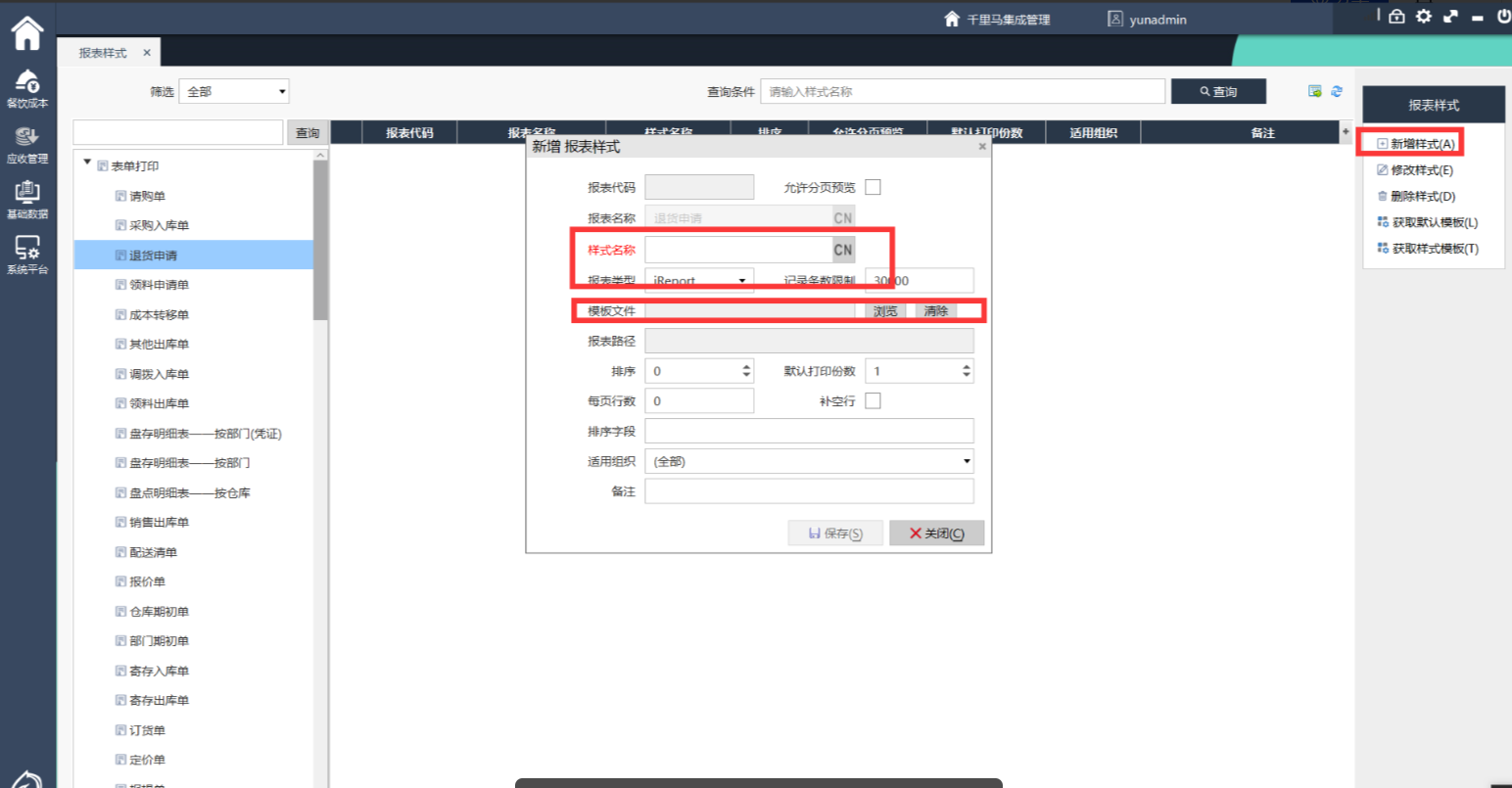This screenshot has width=1512, height=788.
Task: Click the home icon in sidebar
Action: point(27,33)
